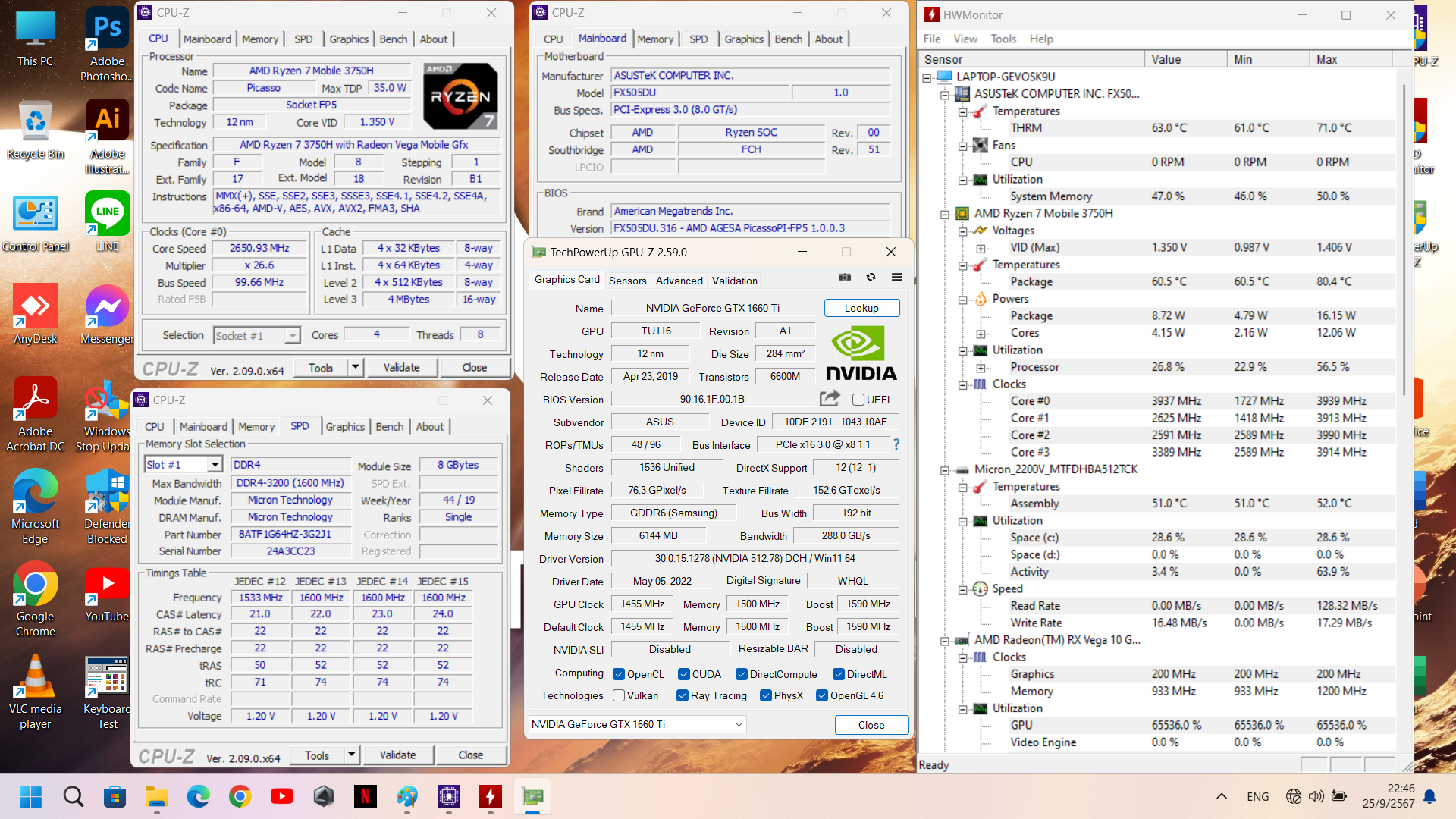The height and width of the screenshot is (819, 1456).
Task: Open Adobe Illustrator desktop shortcut
Action: [107, 137]
